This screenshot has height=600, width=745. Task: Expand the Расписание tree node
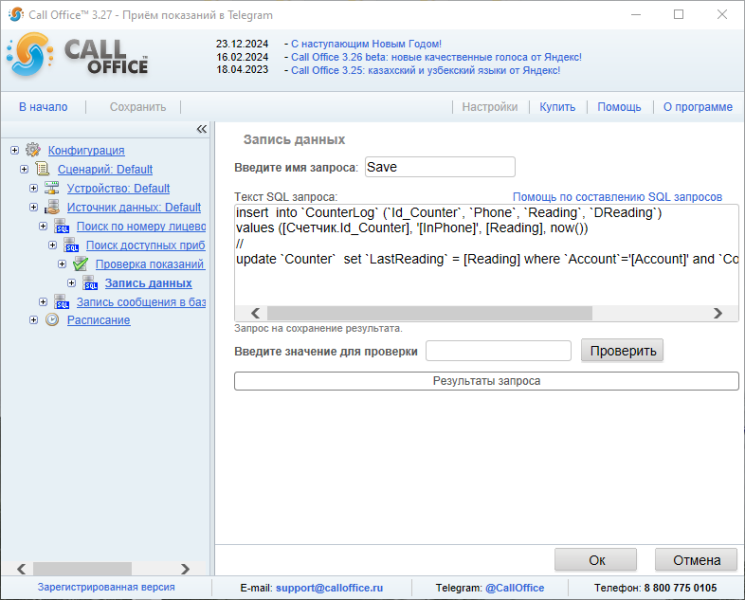click(x=33, y=320)
